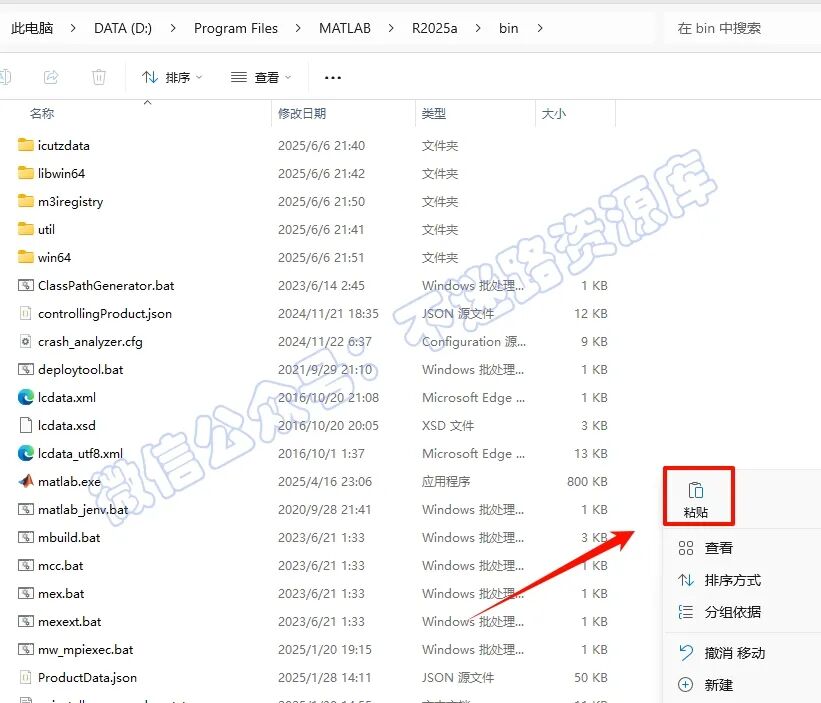Click the blank file icon of lcdata.xsd
This screenshot has width=821, height=703.
pos(25,425)
